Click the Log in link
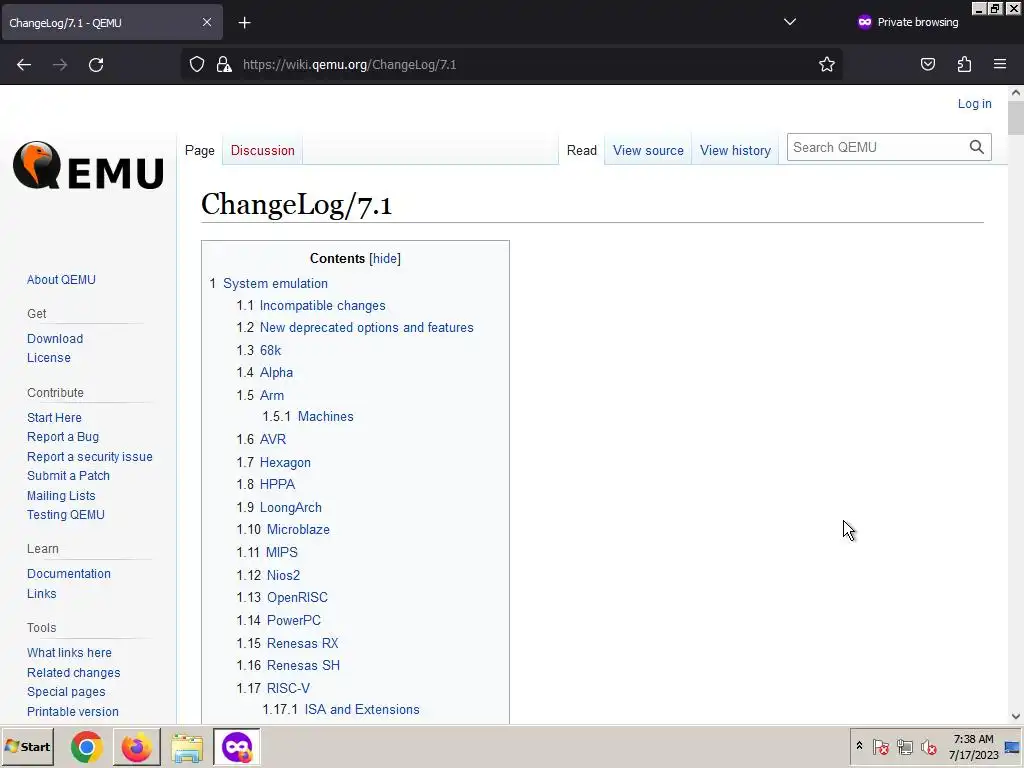Screen dimensions: 1024x768 point(974,104)
